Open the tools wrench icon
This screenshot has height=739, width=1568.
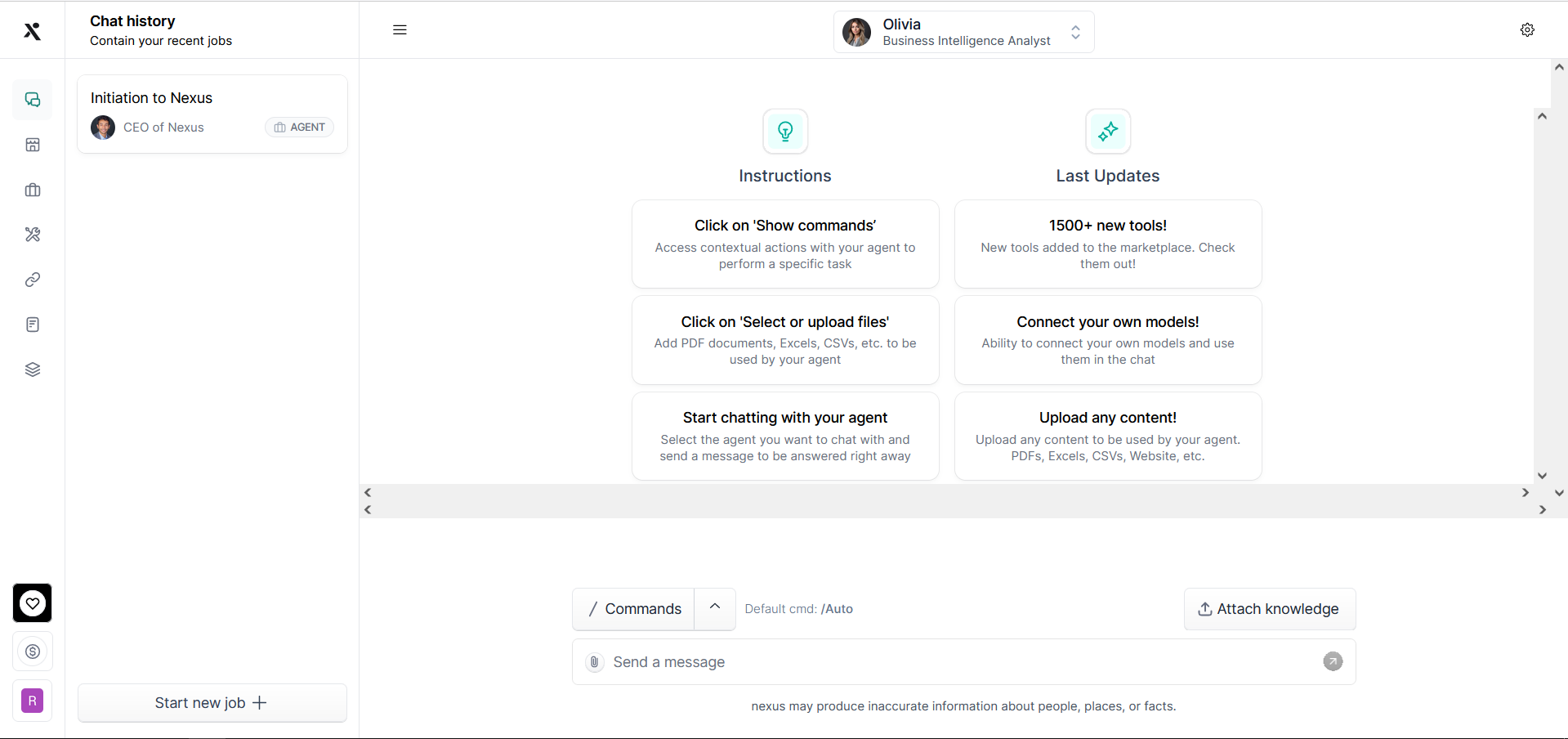pos(33,235)
